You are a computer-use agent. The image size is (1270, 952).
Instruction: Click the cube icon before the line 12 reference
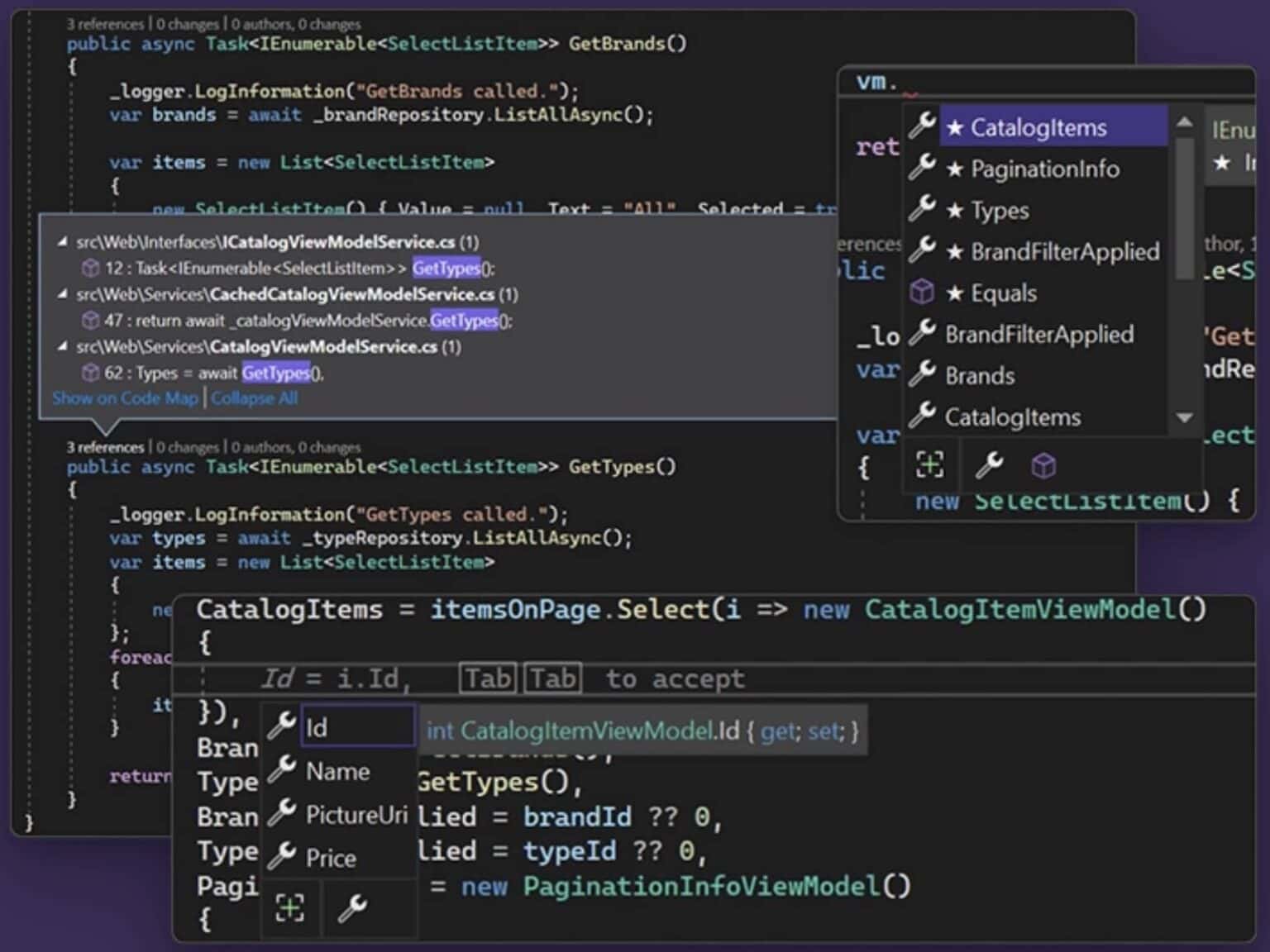90,268
